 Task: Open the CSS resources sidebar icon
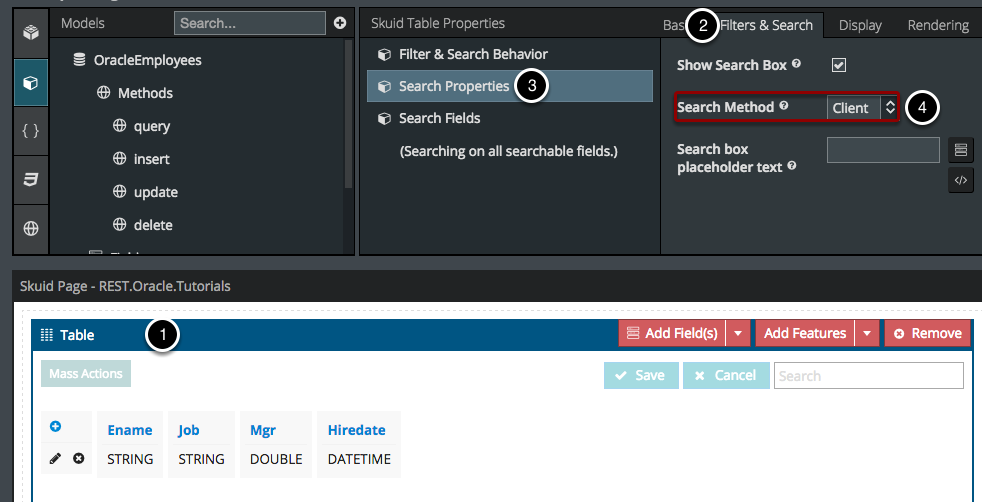click(x=31, y=180)
